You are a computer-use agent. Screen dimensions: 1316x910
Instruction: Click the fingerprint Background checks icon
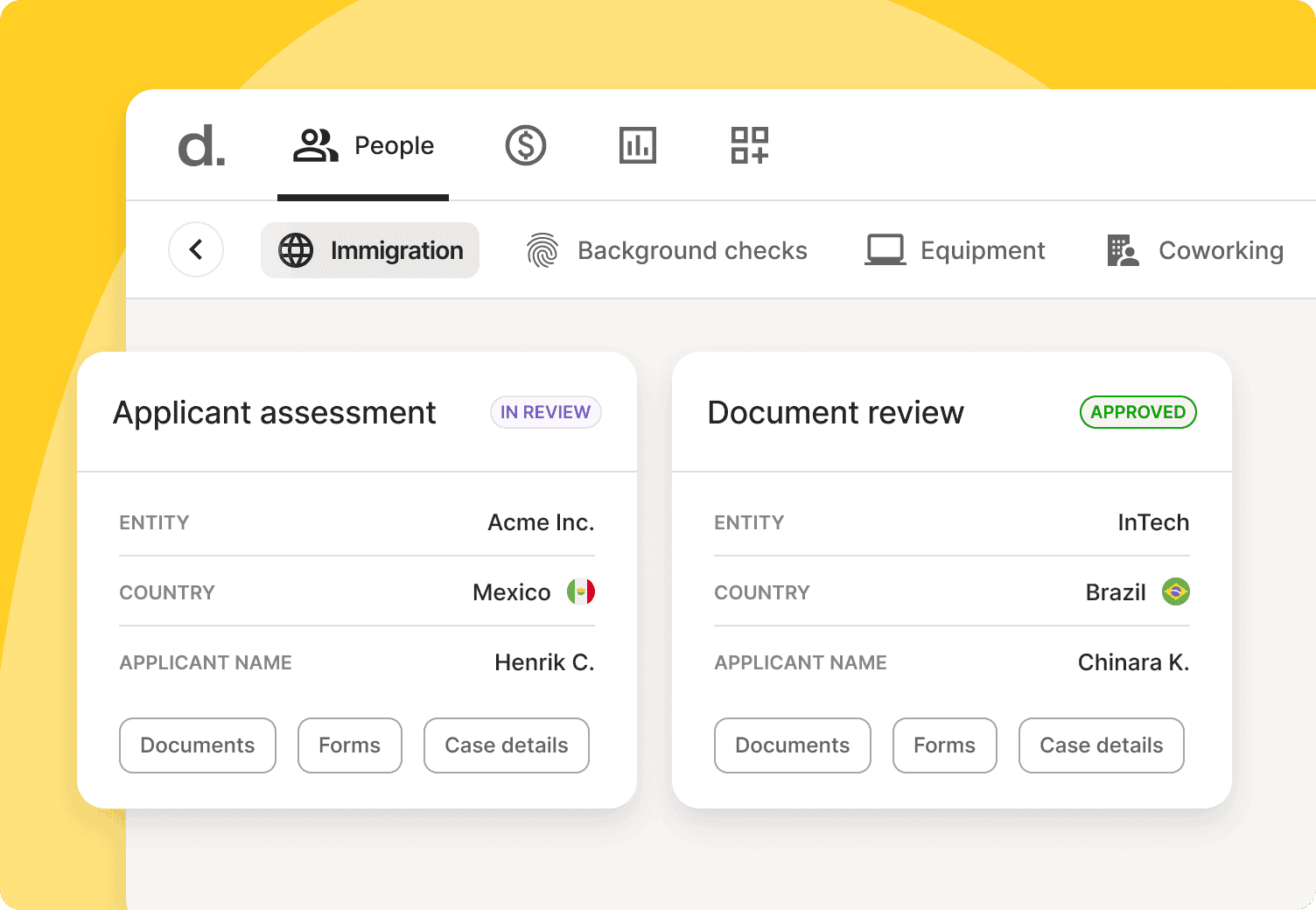542,250
